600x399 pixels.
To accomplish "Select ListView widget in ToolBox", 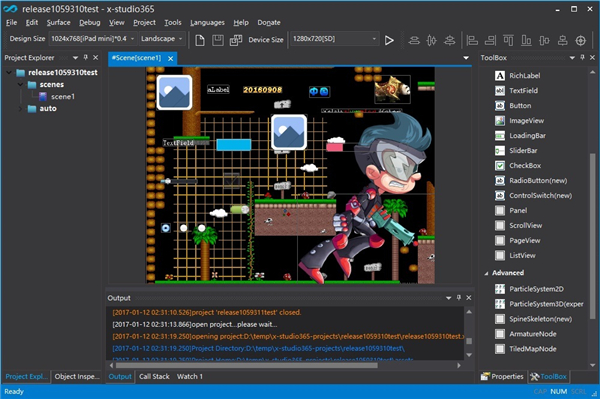I will [515, 255].
